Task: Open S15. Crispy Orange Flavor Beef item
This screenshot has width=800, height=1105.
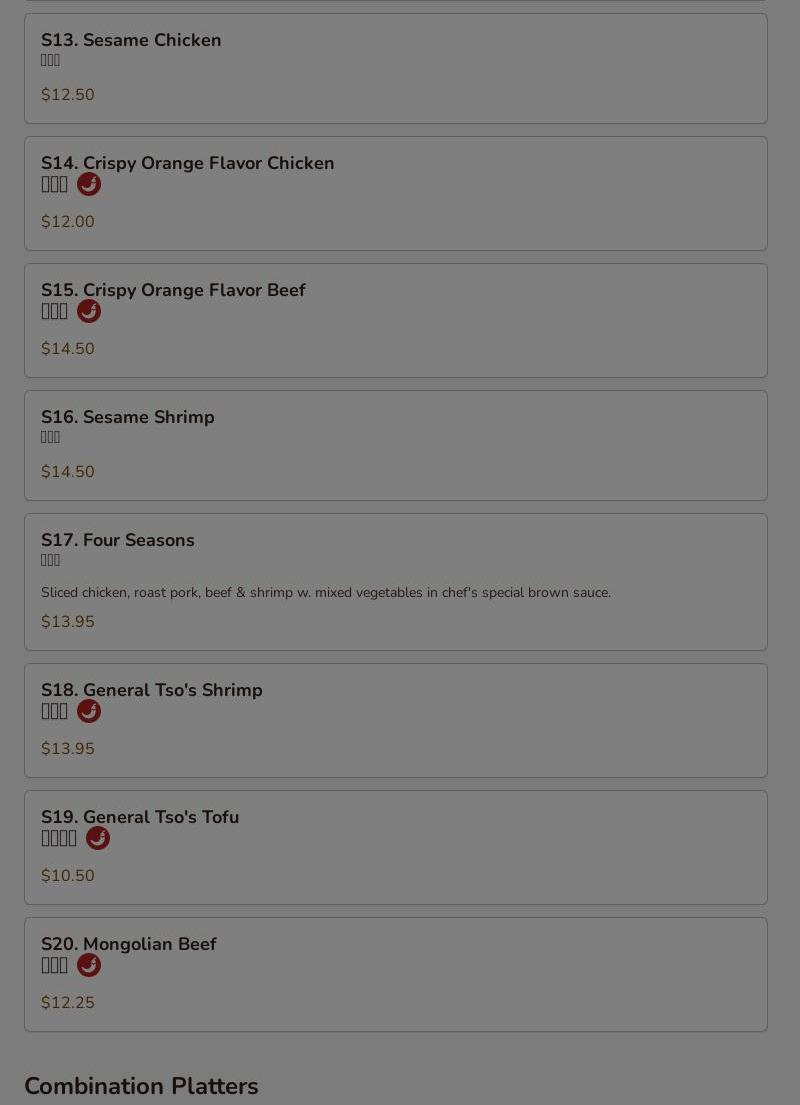Action: click(395, 321)
